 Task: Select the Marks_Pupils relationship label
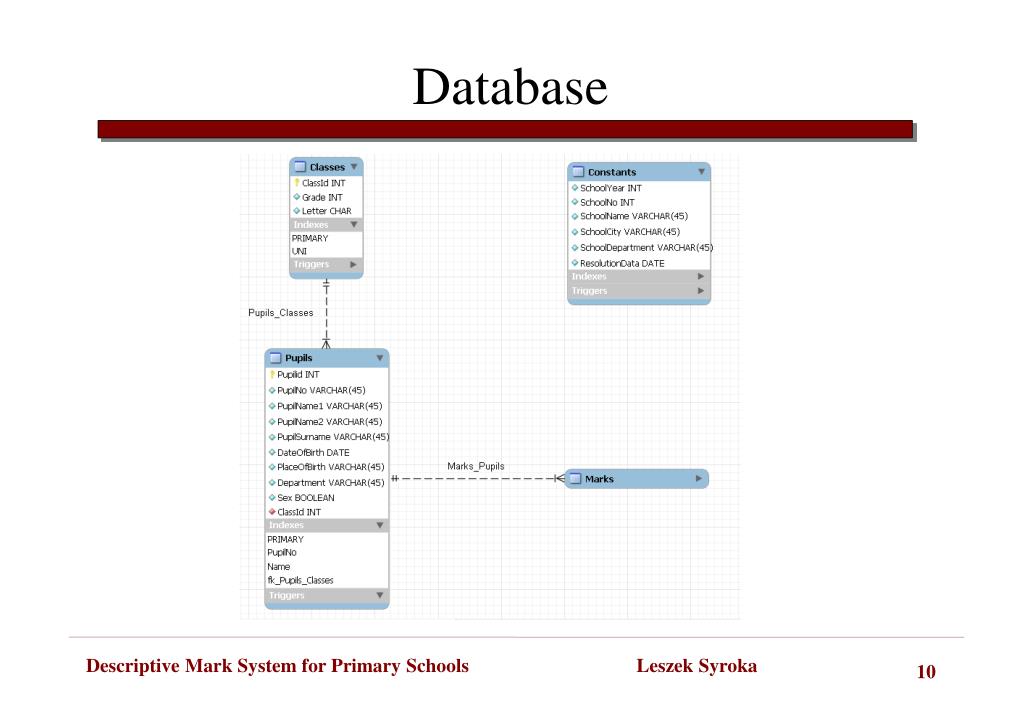coord(476,466)
